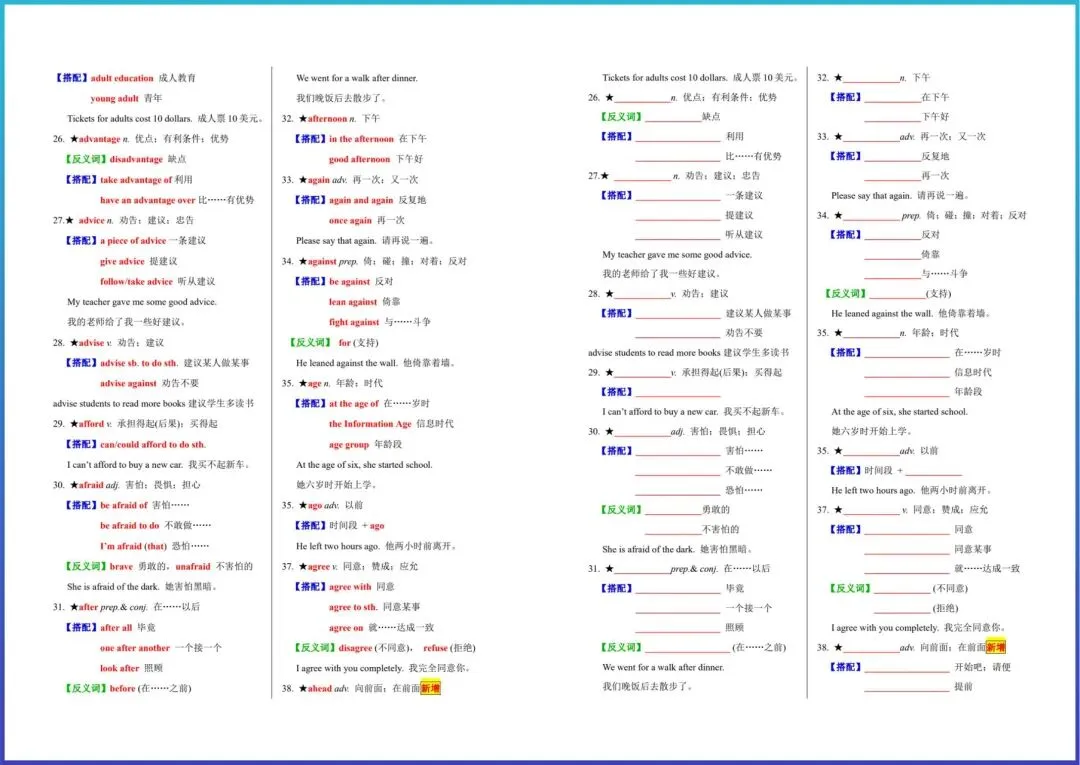Click the phrase "agree with" beside 同意
This screenshot has width=1080, height=765.
[x=350, y=587]
